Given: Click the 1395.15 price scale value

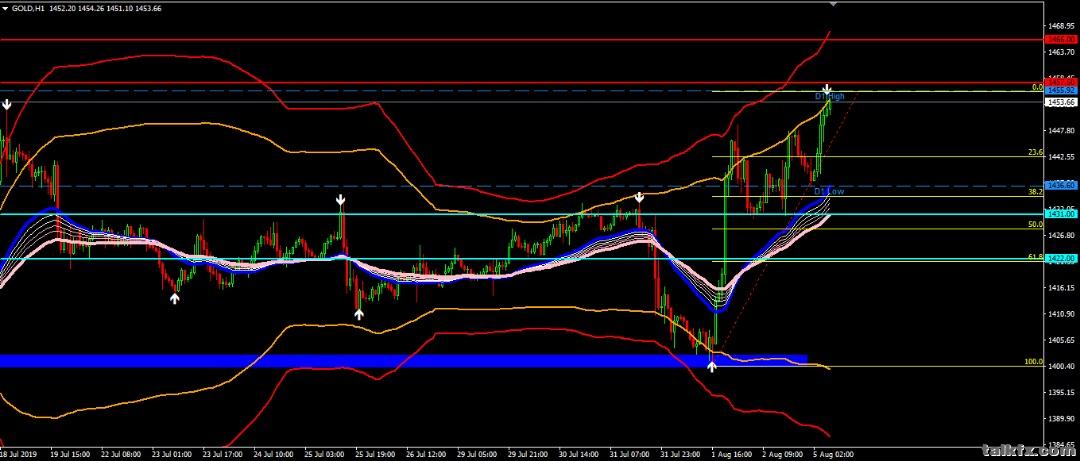Looking at the screenshot, I should 1061,392.
